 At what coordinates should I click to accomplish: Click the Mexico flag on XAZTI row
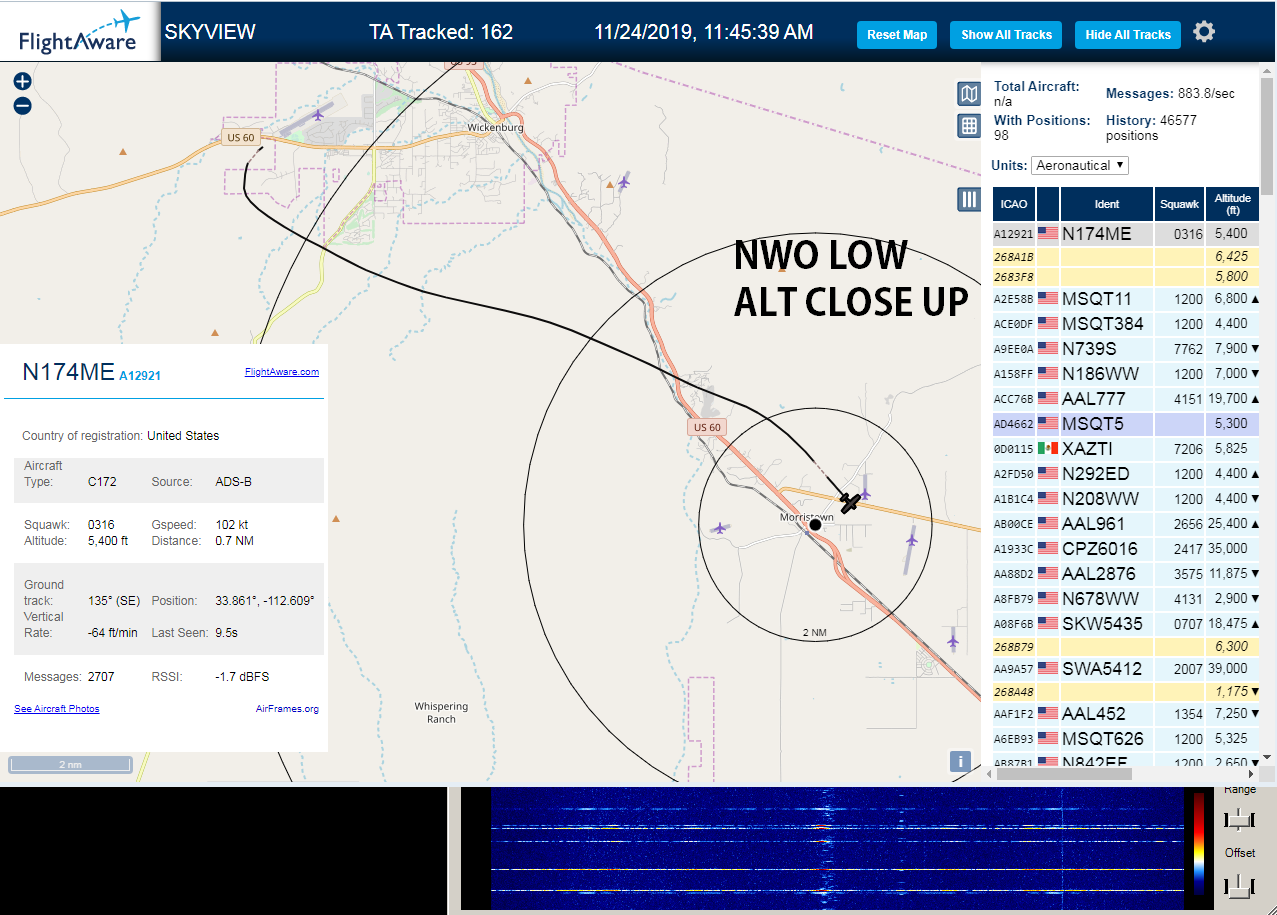[1048, 449]
